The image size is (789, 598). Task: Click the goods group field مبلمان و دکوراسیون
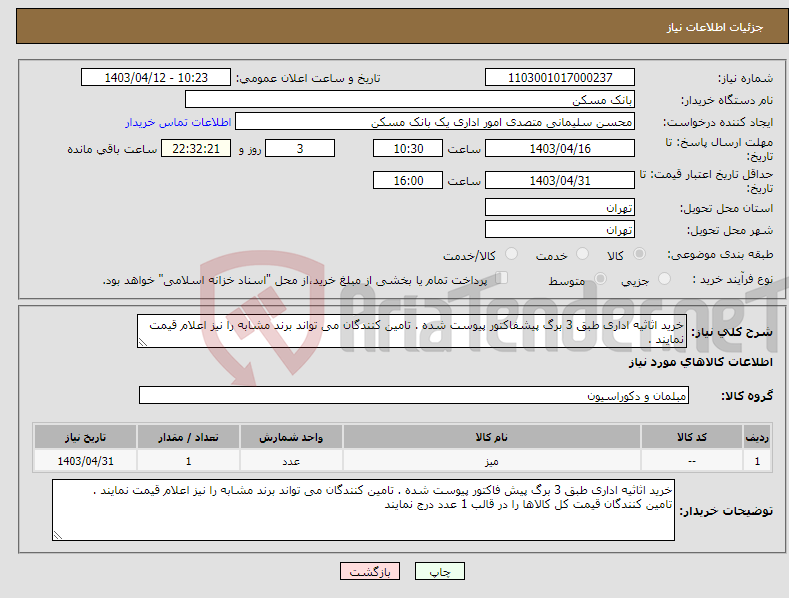414,395
